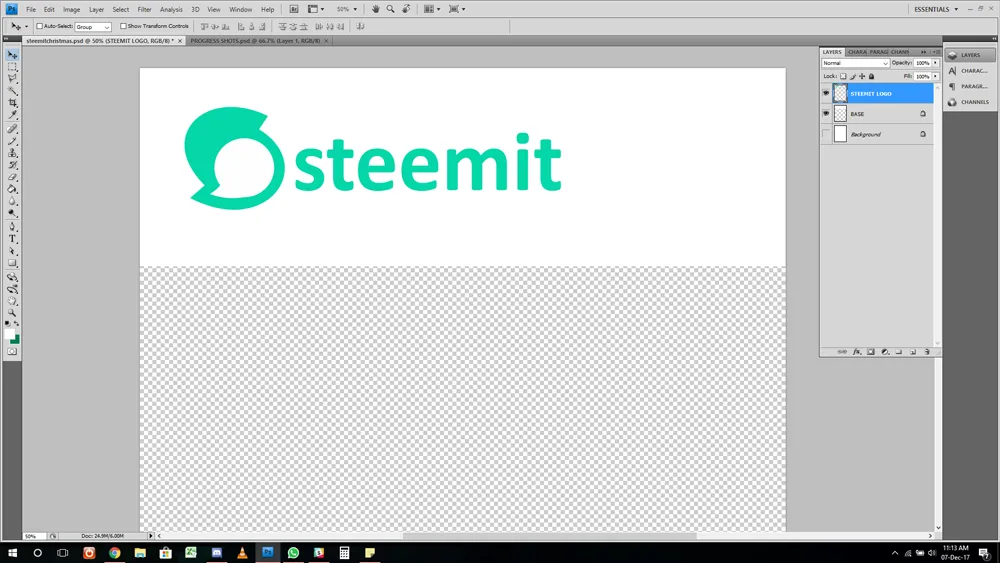Click the white foreground color swatch

(x=9, y=334)
